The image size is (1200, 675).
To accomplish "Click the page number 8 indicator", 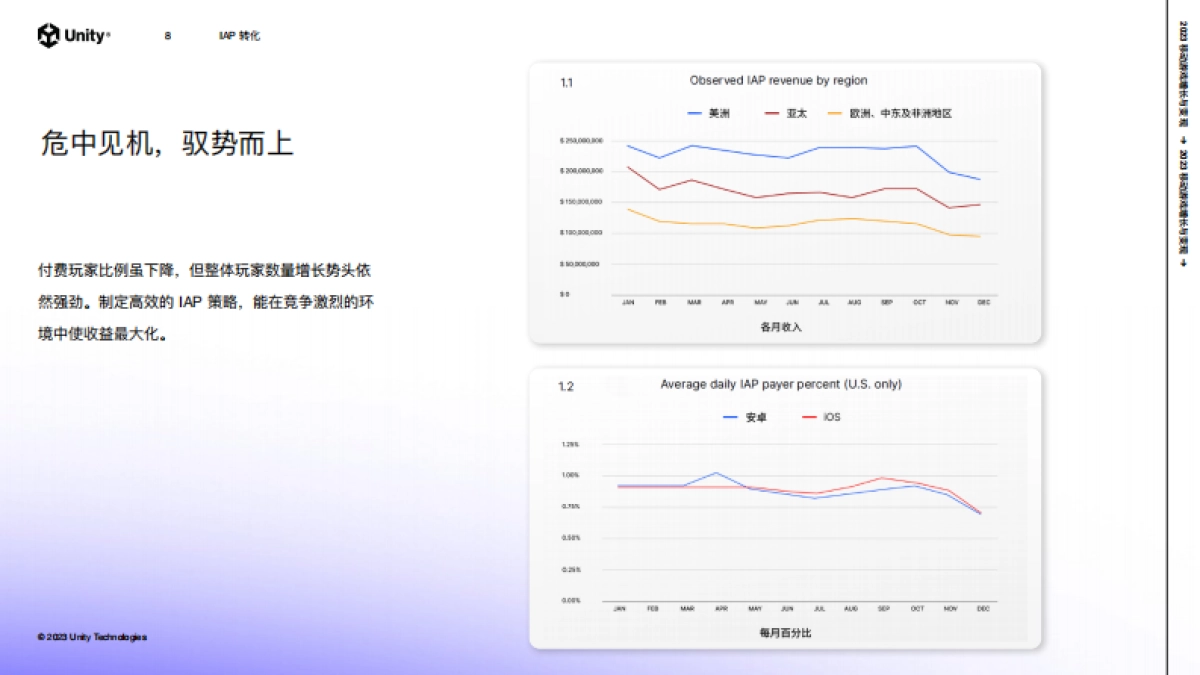I will click(167, 35).
